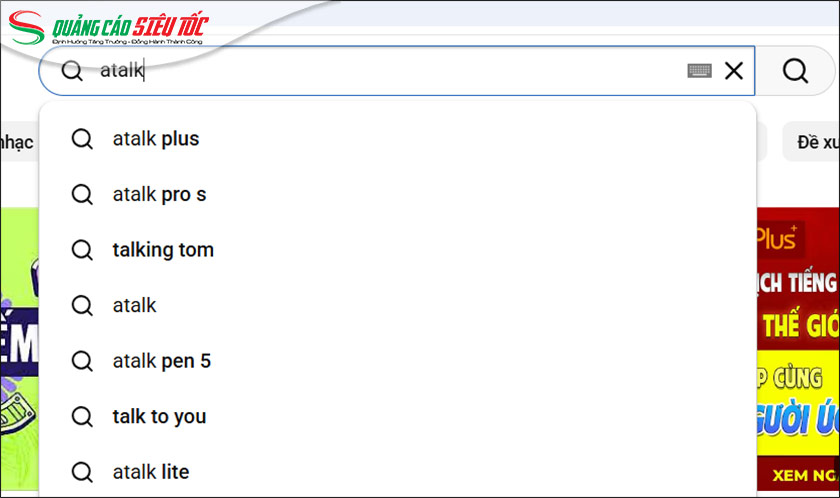Select the plain "atalk" suggestion

click(134, 305)
